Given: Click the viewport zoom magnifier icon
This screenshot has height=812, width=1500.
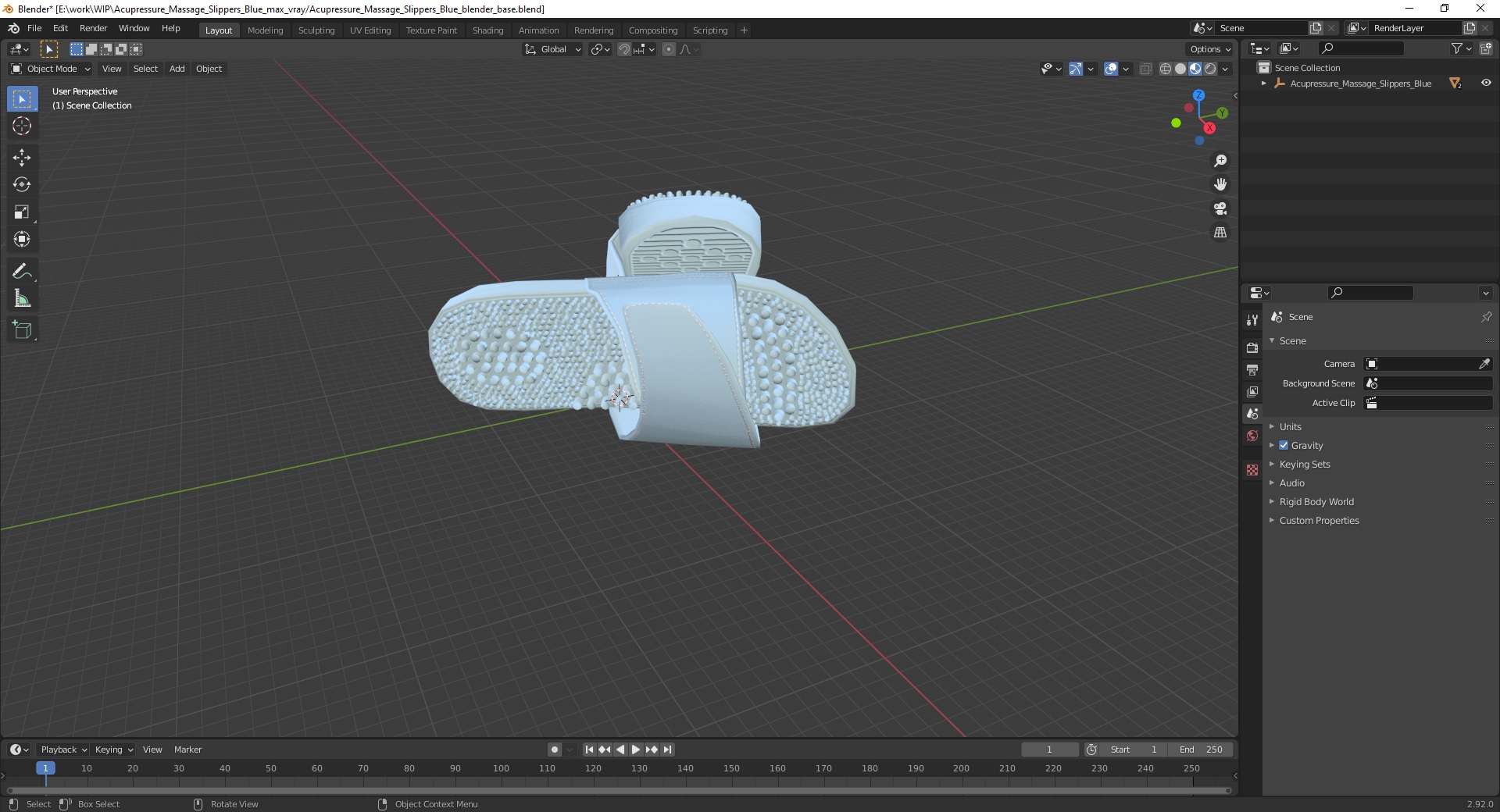Looking at the screenshot, I should (1220, 161).
